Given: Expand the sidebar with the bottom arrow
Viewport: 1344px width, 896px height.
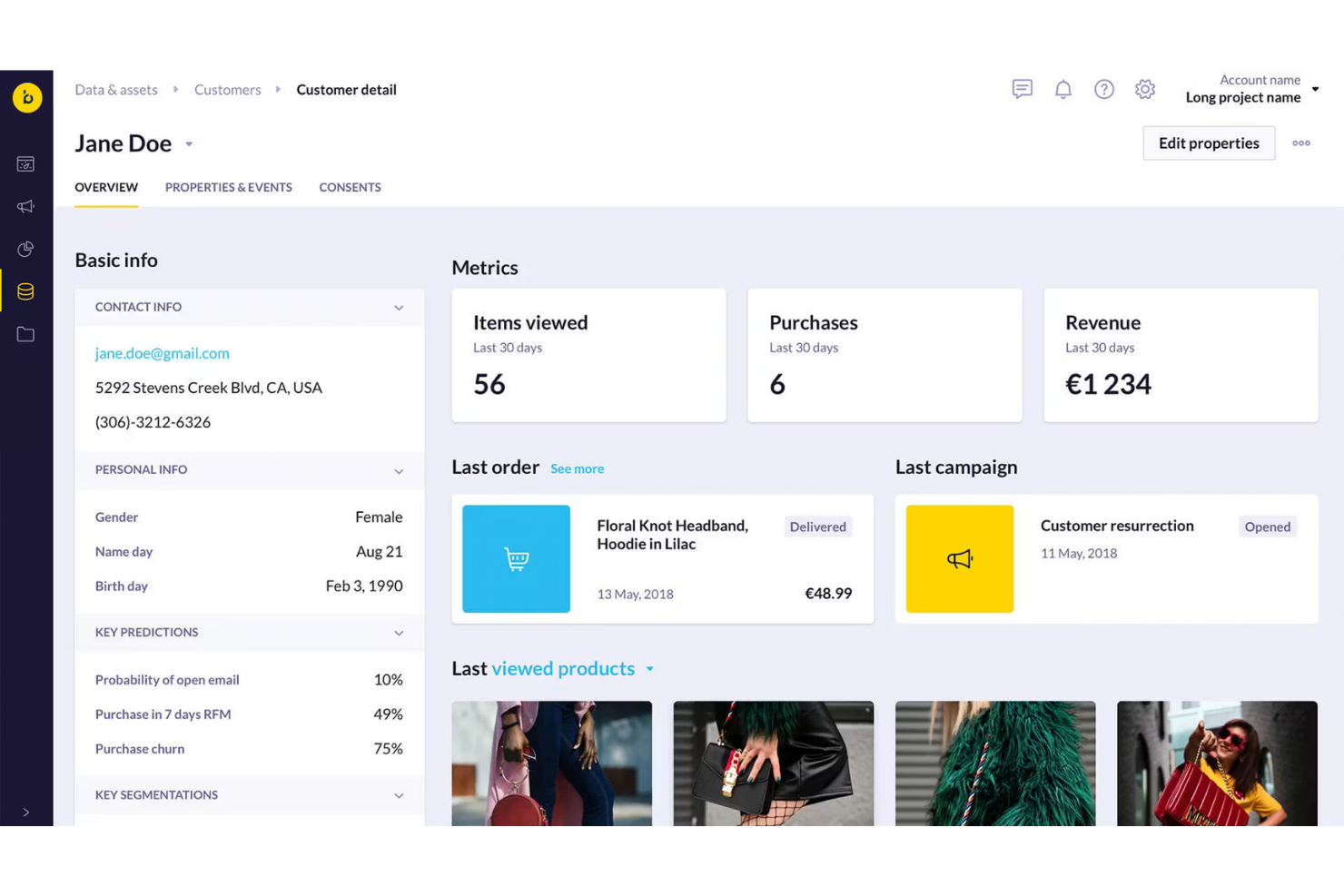Looking at the screenshot, I should pos(25,812).
